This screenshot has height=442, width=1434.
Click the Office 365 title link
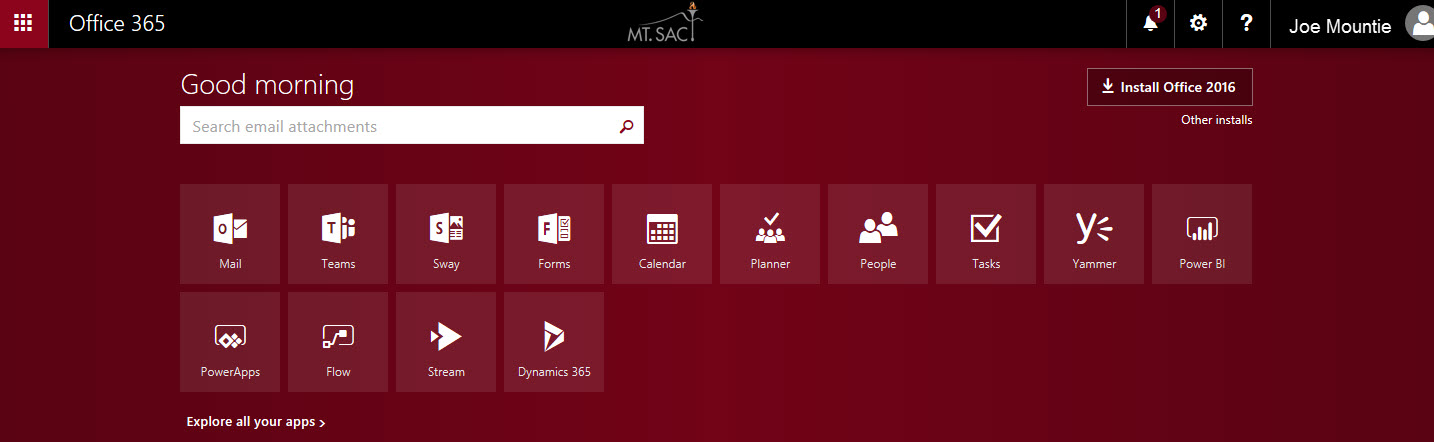117,24
